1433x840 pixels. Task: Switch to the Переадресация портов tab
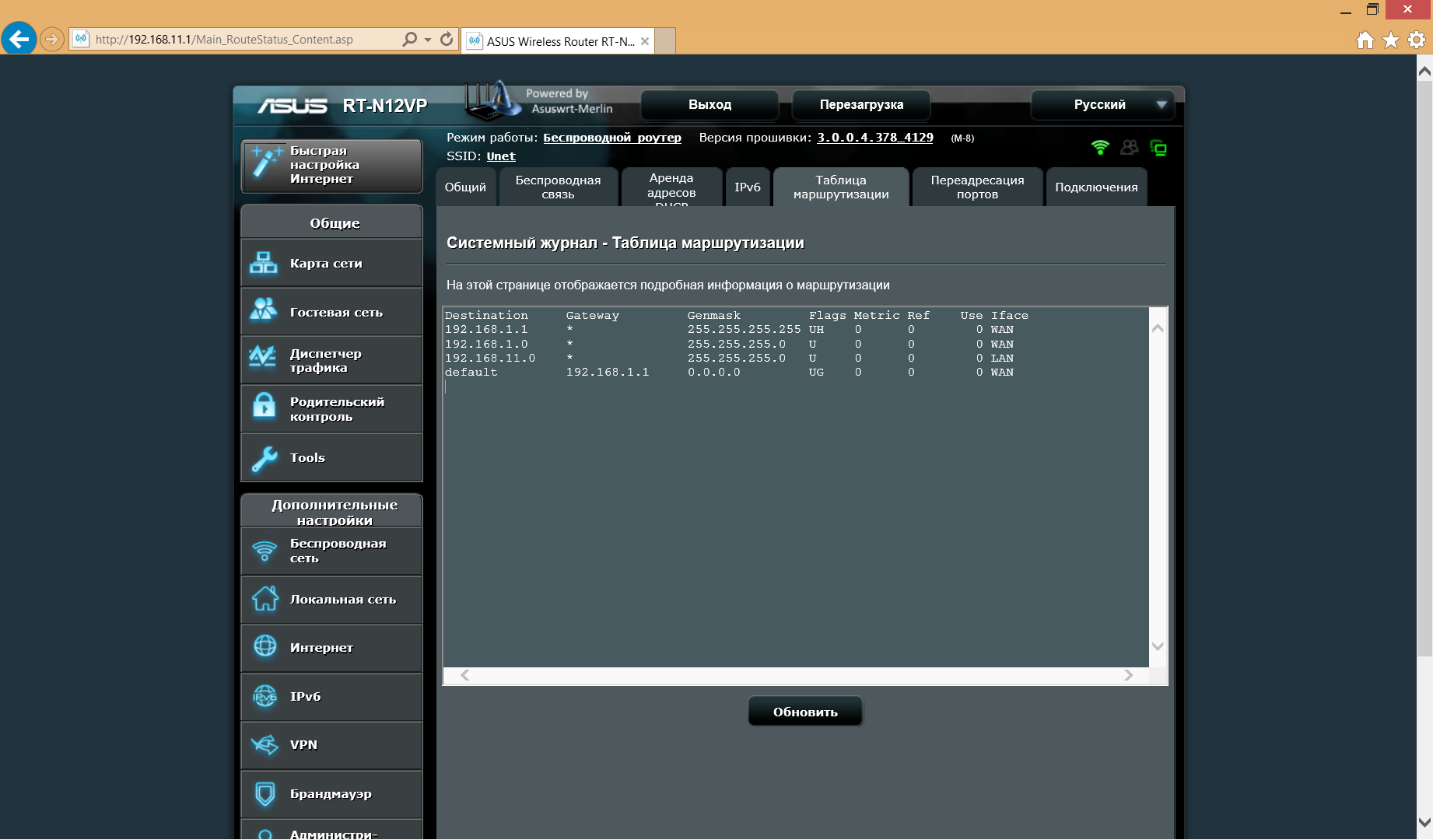pyautogui.click(x=977, y=187)
